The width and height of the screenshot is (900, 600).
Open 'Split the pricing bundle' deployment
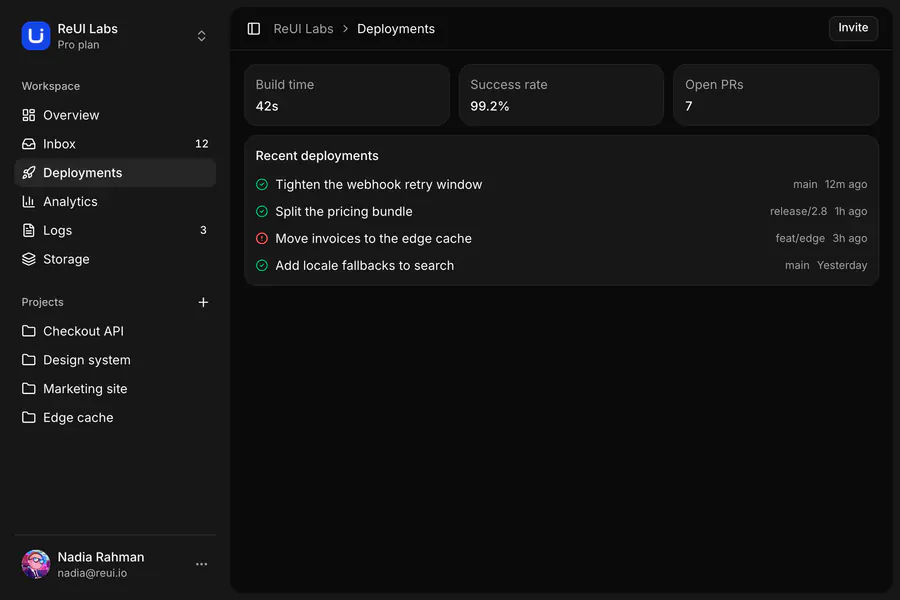click(561, 211)
